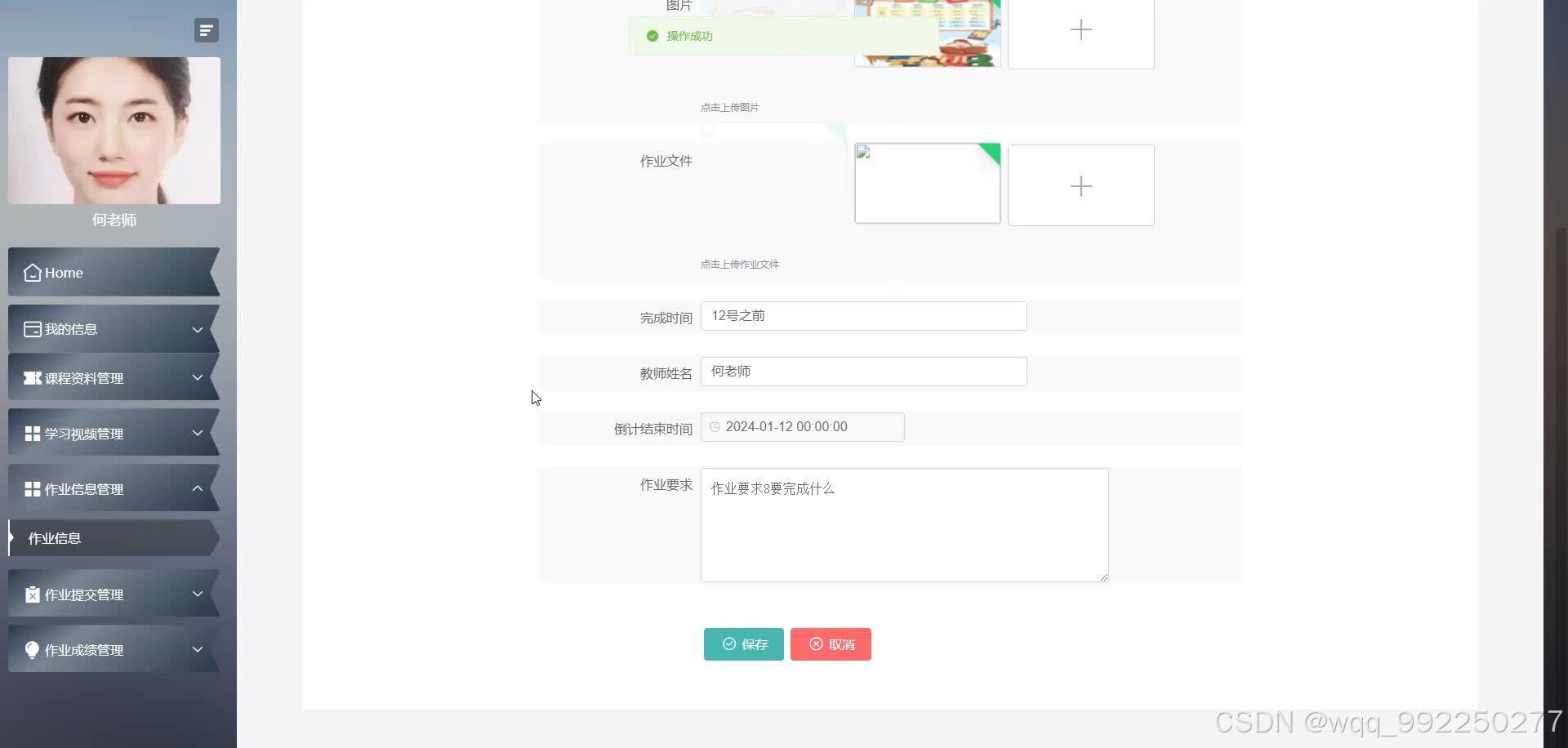Expand the 学习视频管理 chevron
The height and width of the screenshot is (748, 1568).
198,434
